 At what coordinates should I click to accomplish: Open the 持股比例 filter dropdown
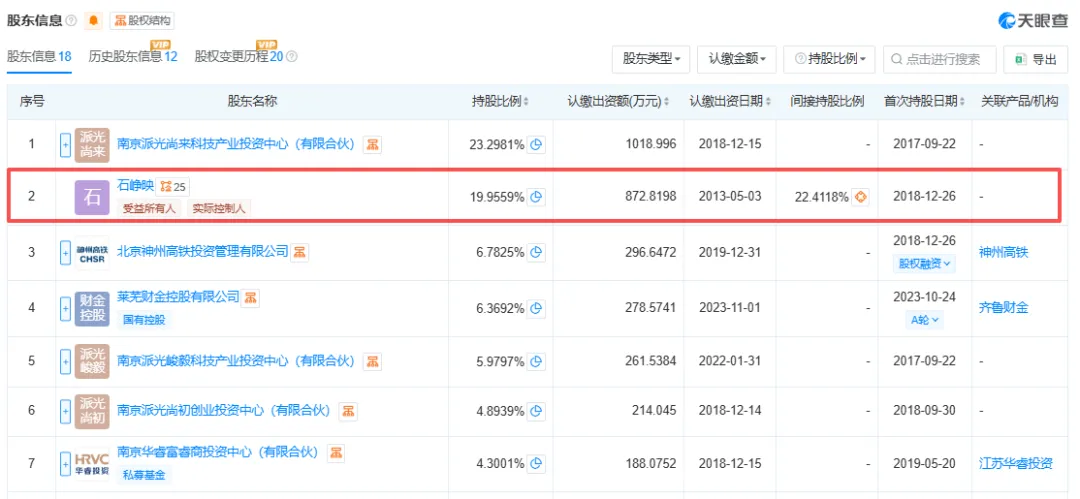coord(829,59)
